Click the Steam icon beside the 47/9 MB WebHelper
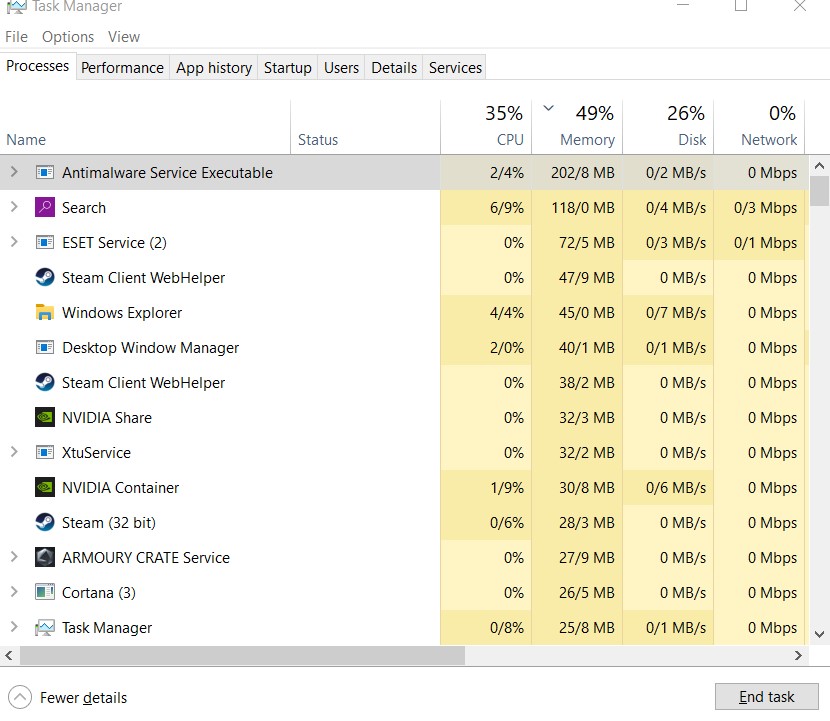830x721 pixels. click(44, 277)
